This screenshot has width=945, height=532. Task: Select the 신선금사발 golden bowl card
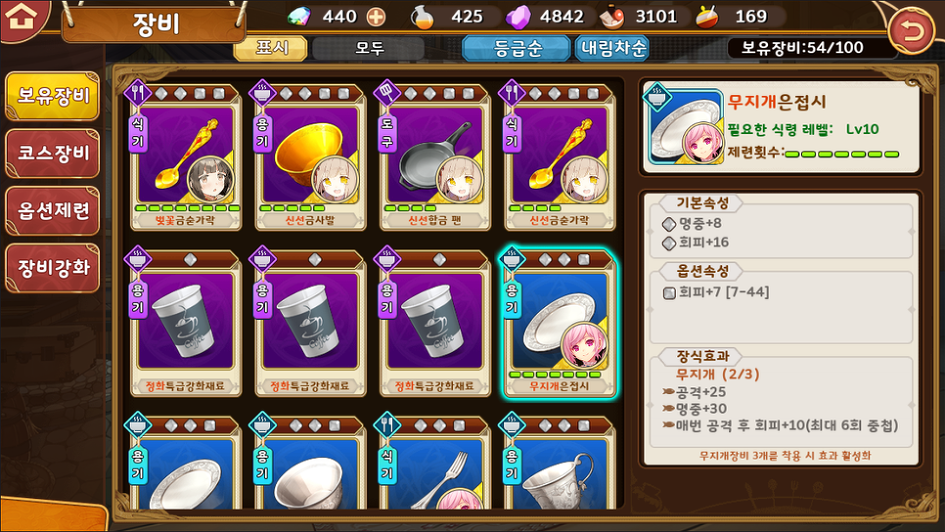pos(310,157)
